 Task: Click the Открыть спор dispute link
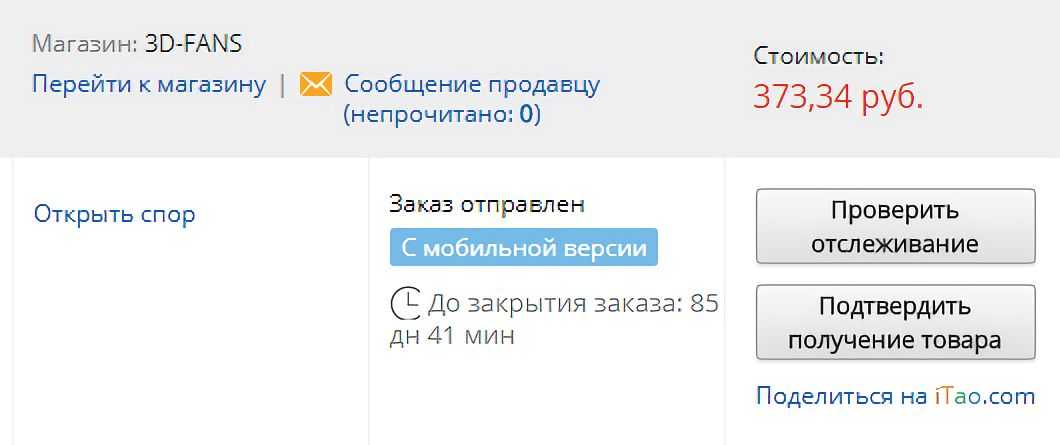coord(115,214)
